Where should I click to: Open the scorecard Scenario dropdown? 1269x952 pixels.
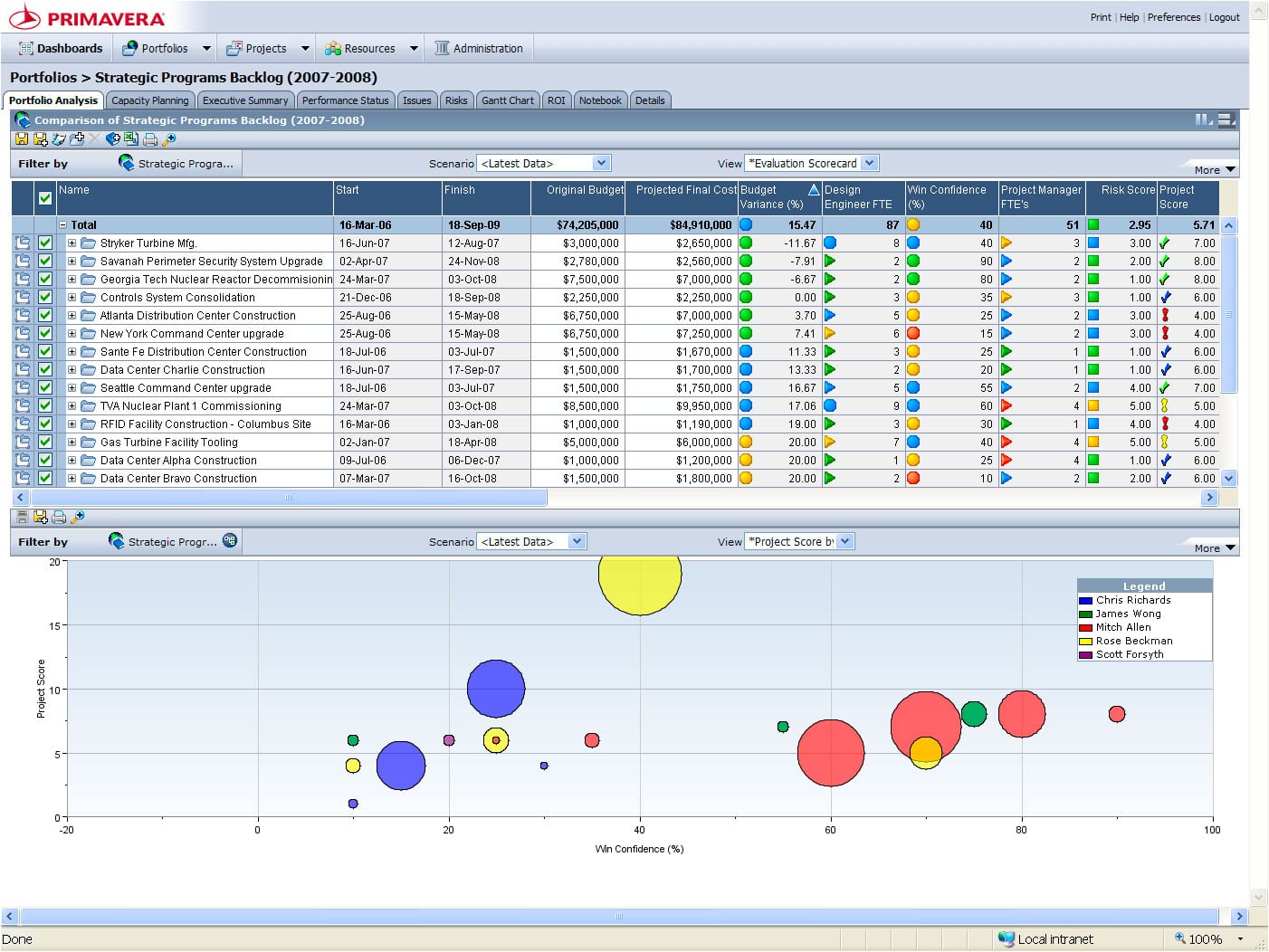tap(601, 164)
